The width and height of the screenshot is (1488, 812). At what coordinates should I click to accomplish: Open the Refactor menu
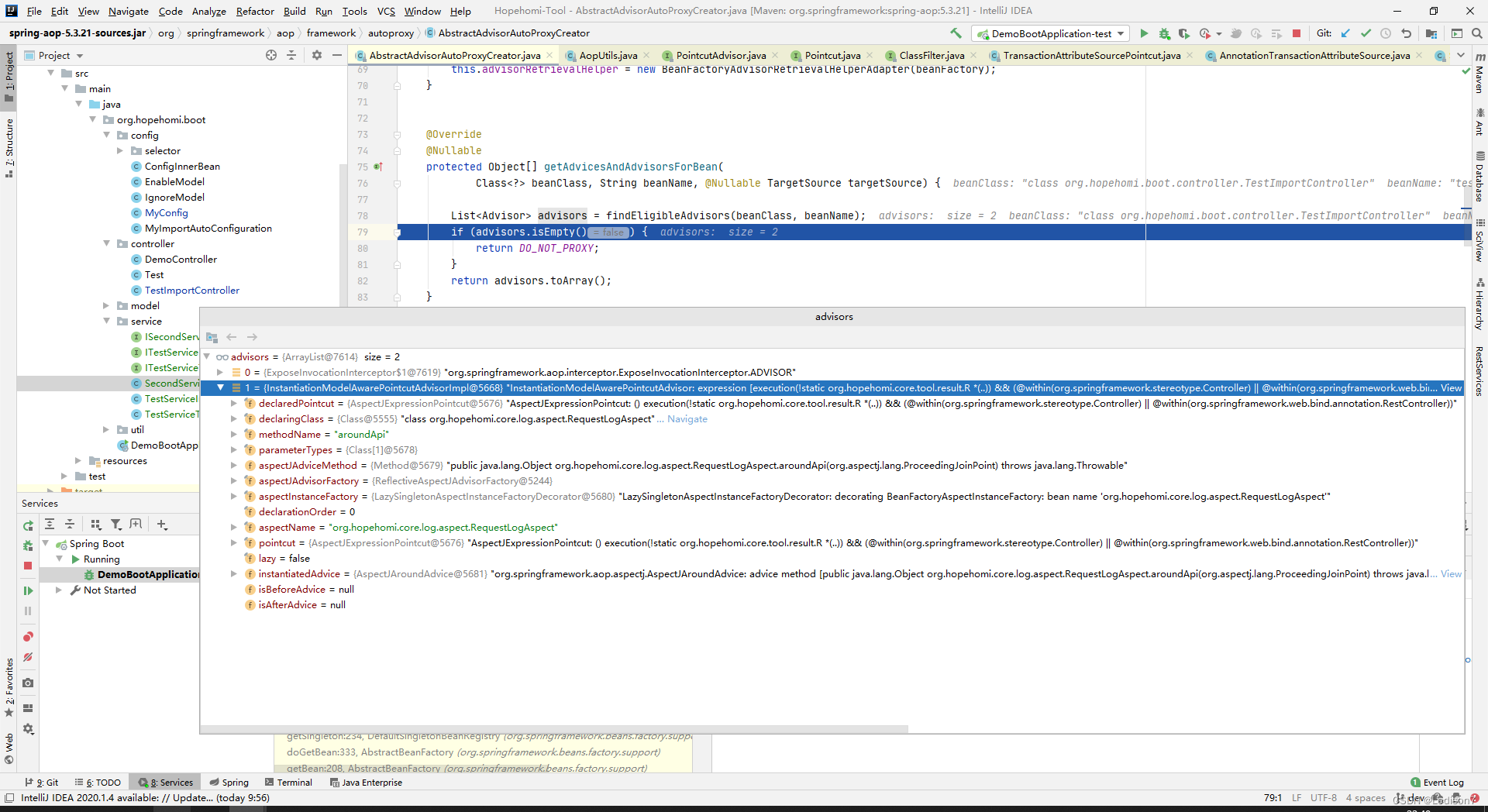(255, 11)
